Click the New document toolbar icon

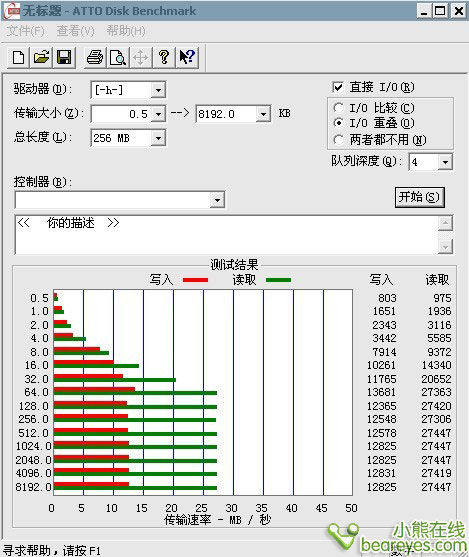(18, 57)
